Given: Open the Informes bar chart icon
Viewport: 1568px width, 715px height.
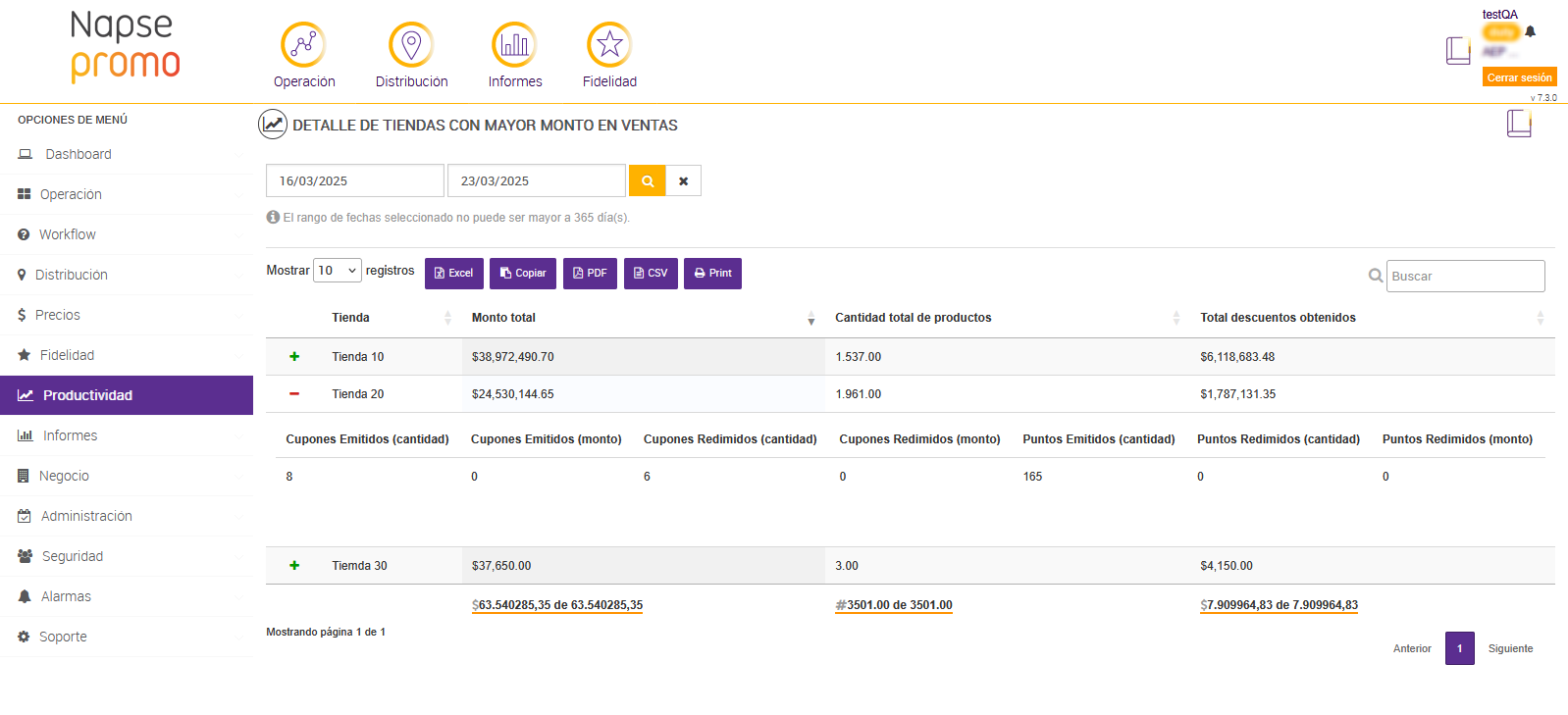Looking at the screenshot, I should coord(514,45).
